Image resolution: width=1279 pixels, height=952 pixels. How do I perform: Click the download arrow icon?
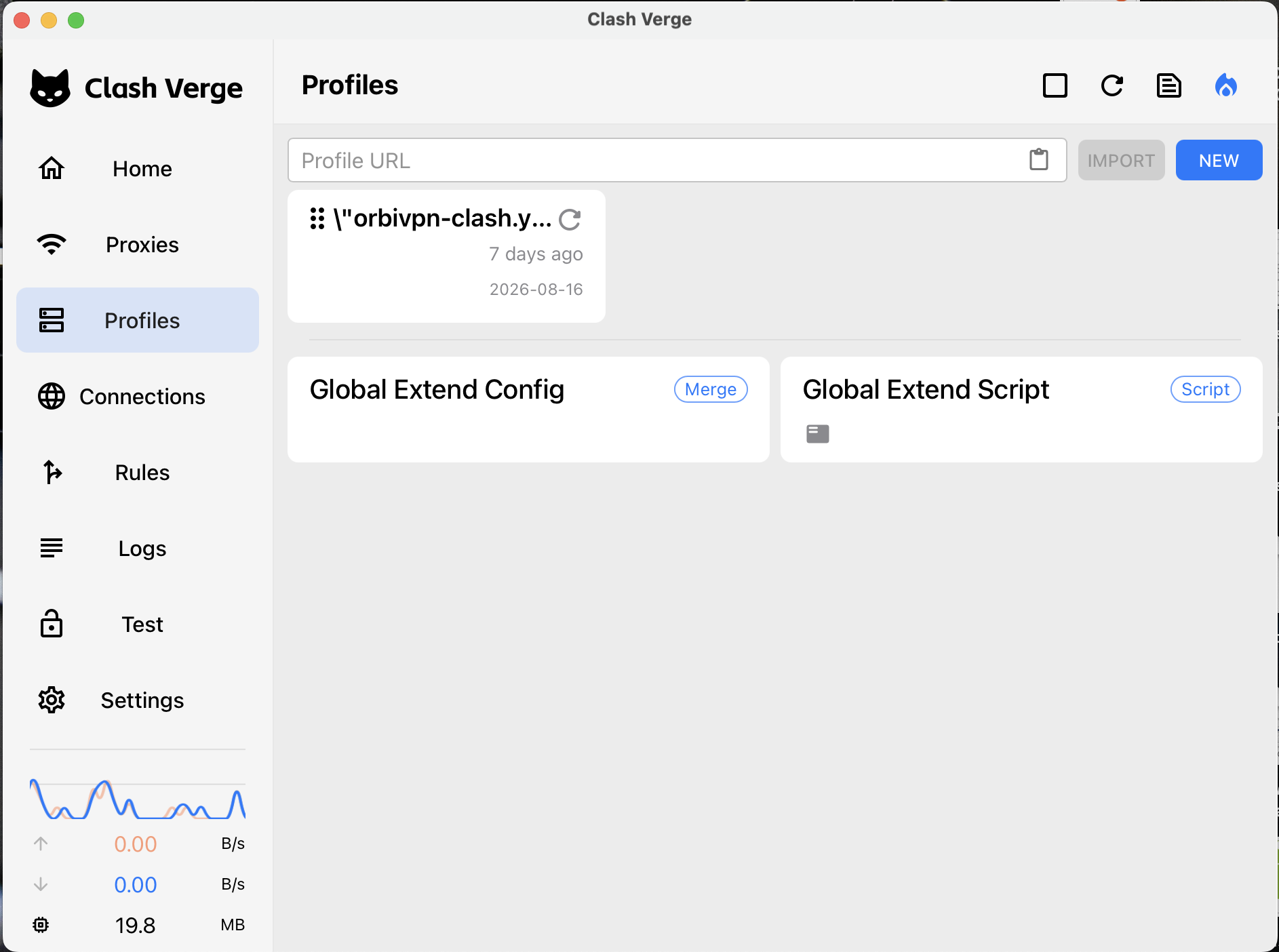[41, 884]
